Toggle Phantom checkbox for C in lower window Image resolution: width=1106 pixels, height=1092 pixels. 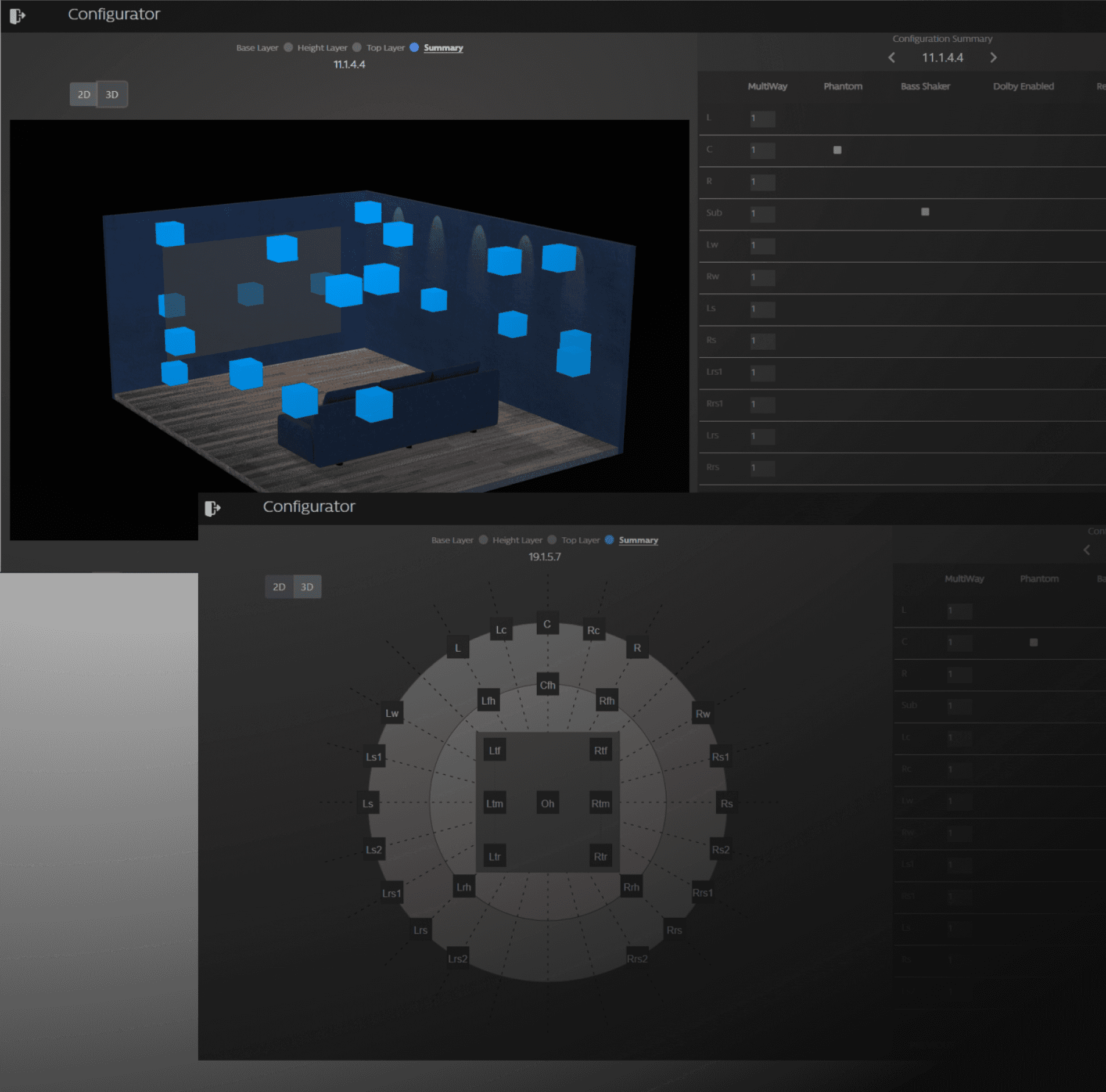click(x=1033, y=642)
